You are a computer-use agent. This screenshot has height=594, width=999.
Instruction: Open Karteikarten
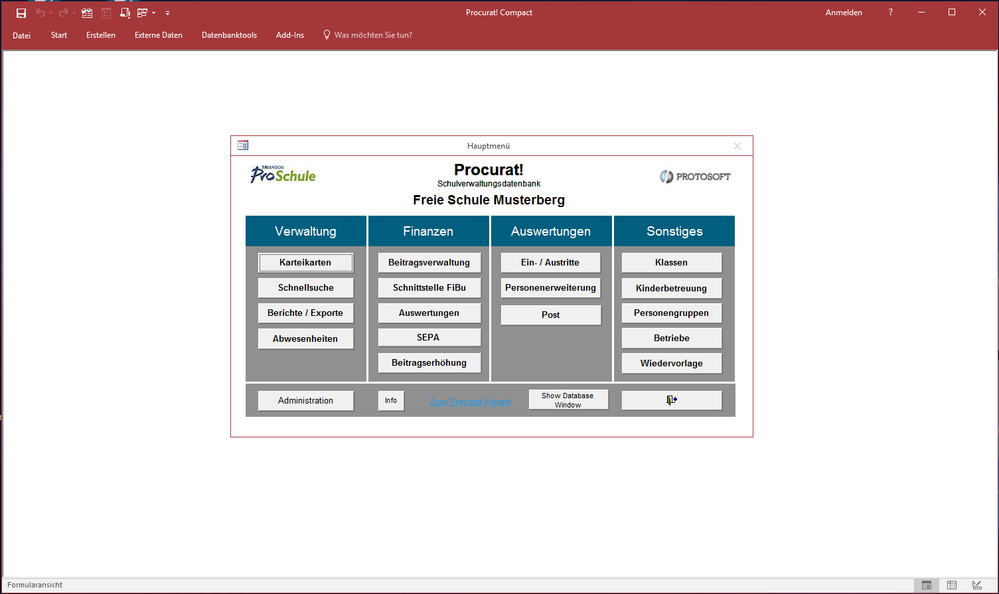tap(305, 263)
